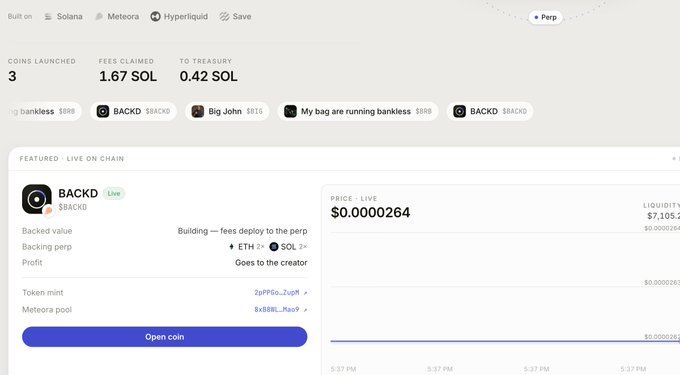680x375 pixels.
Task: Click the $BACKD symbol under title
Action: click(72, 207)
